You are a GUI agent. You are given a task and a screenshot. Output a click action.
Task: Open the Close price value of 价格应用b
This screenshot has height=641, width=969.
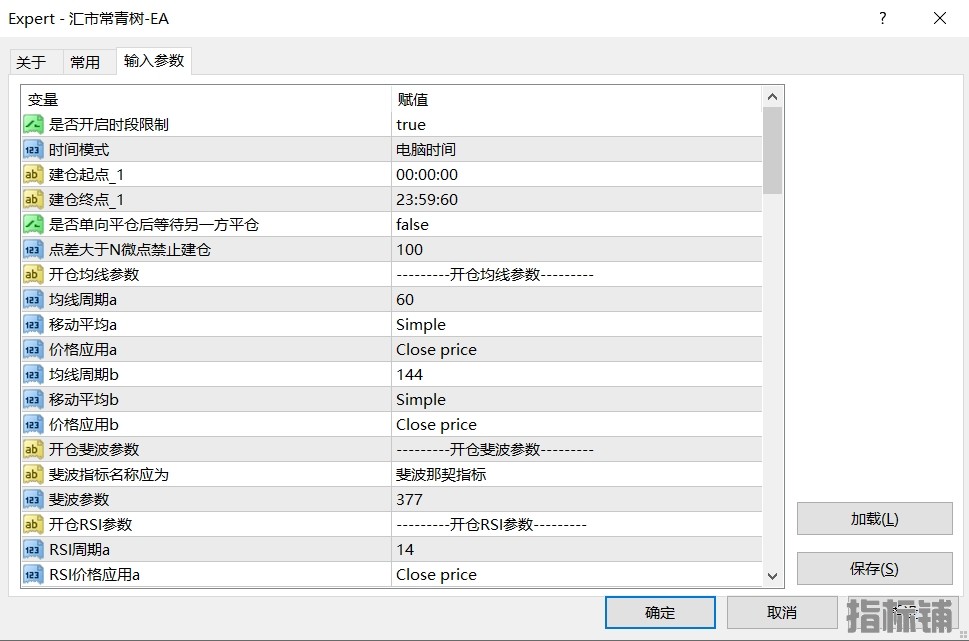[x=577, y=425]
